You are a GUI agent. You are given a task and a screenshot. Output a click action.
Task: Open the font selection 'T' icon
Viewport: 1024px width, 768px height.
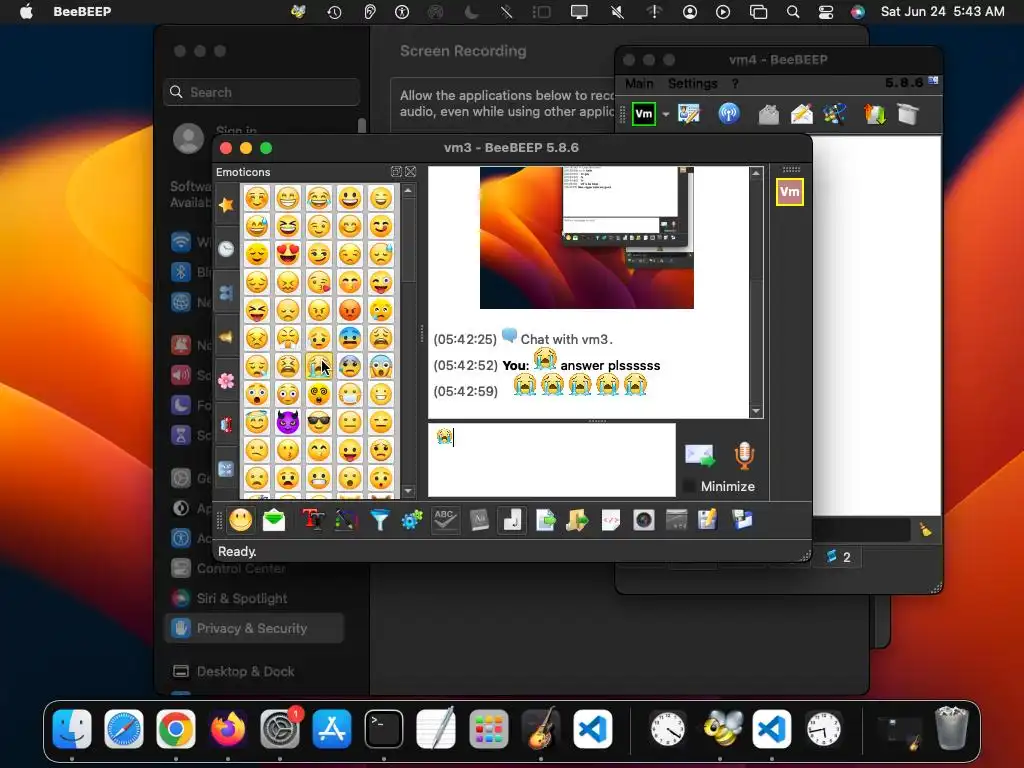[x=313, y=520]
